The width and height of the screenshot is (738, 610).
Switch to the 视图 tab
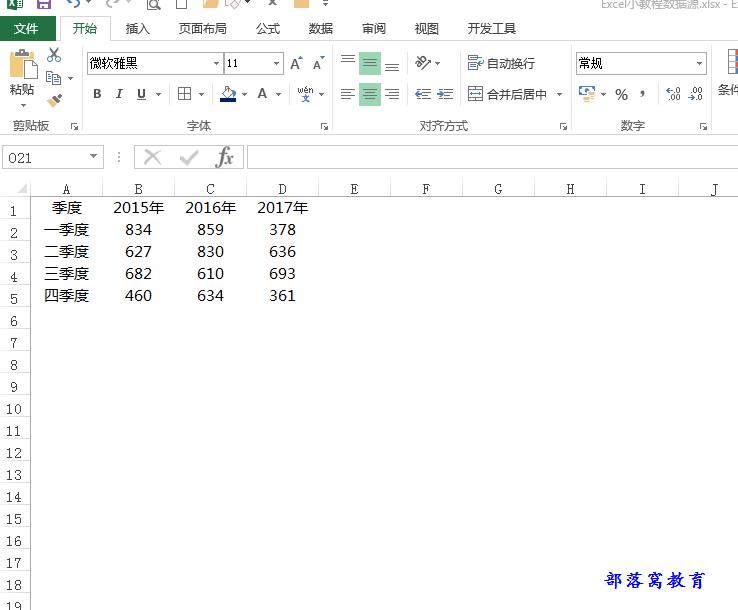coord(426,29)
